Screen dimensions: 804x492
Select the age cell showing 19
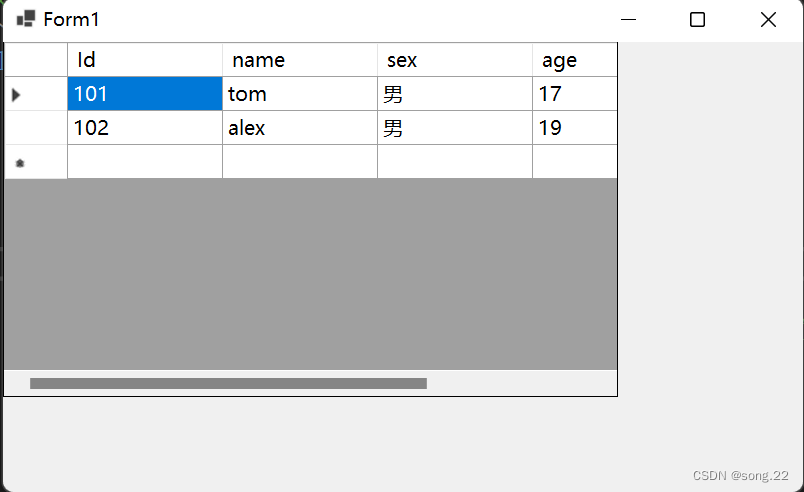pos(574,128)
